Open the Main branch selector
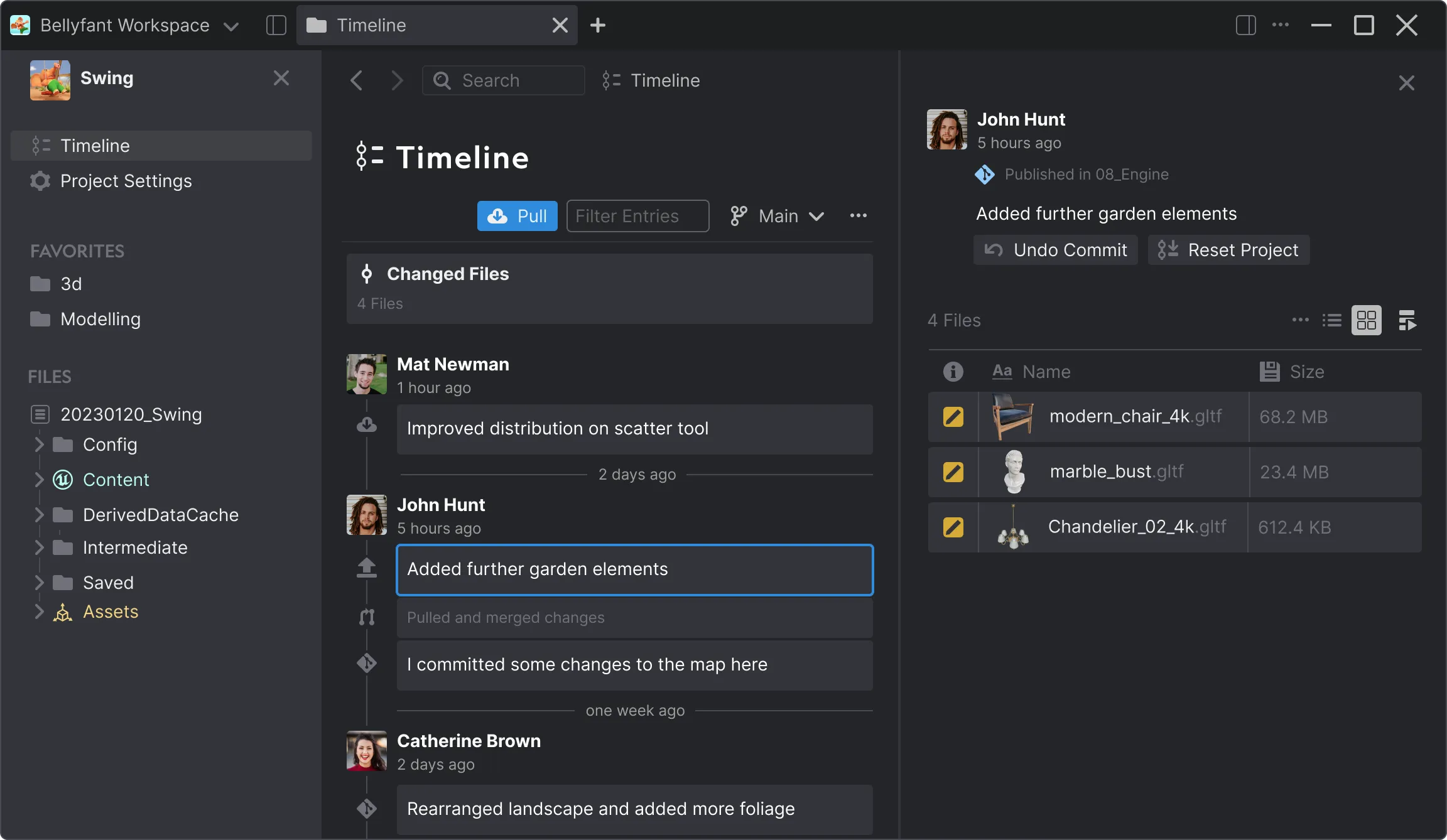The height and width of the screenshot is (840, 1447). (778, 216)
